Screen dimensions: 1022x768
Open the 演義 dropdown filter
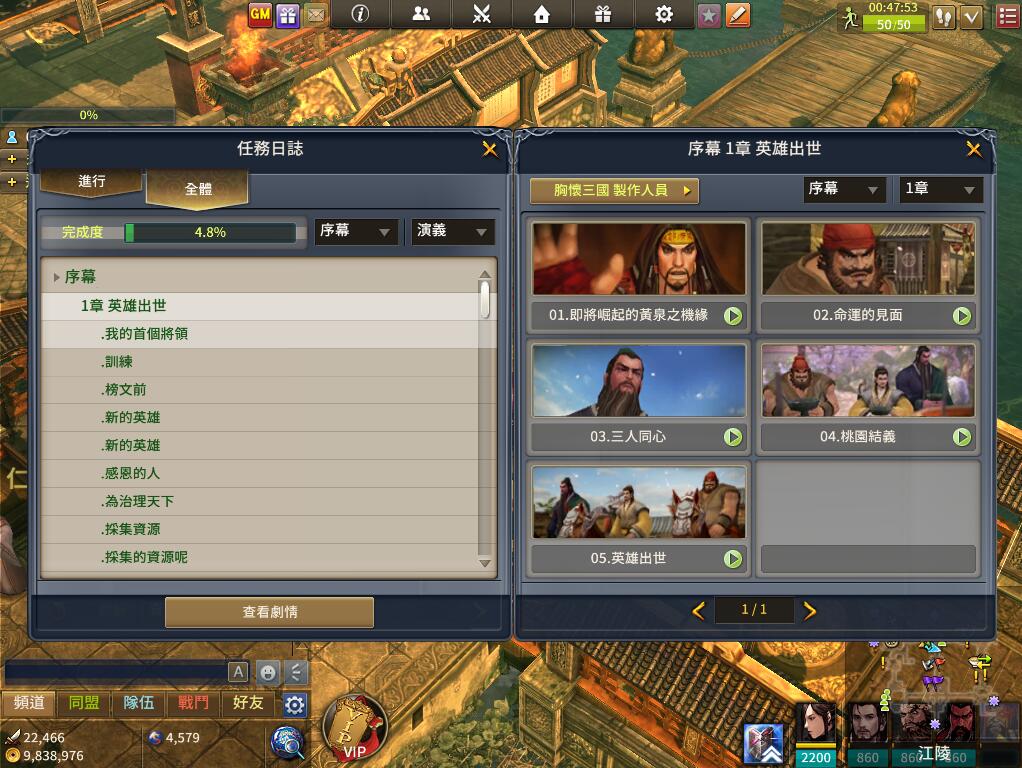(452, 231)
